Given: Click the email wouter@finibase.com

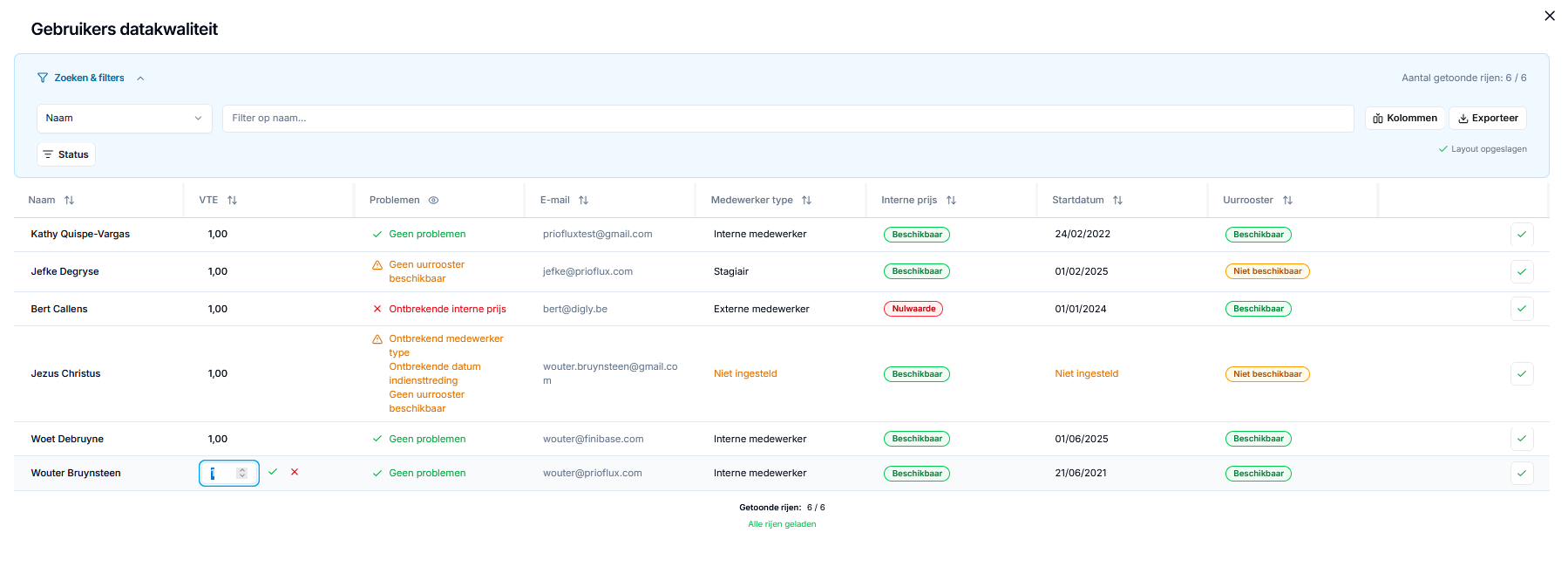Looking at the screenshot, I should point(594,439).
